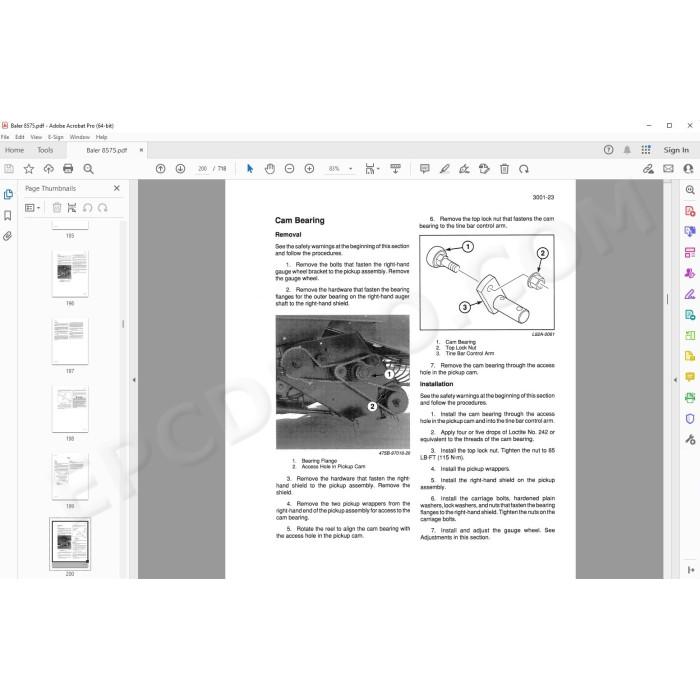Screen dimensions: 700x700
Task: Zoom out with minus icon
Action: coord(289,169)
